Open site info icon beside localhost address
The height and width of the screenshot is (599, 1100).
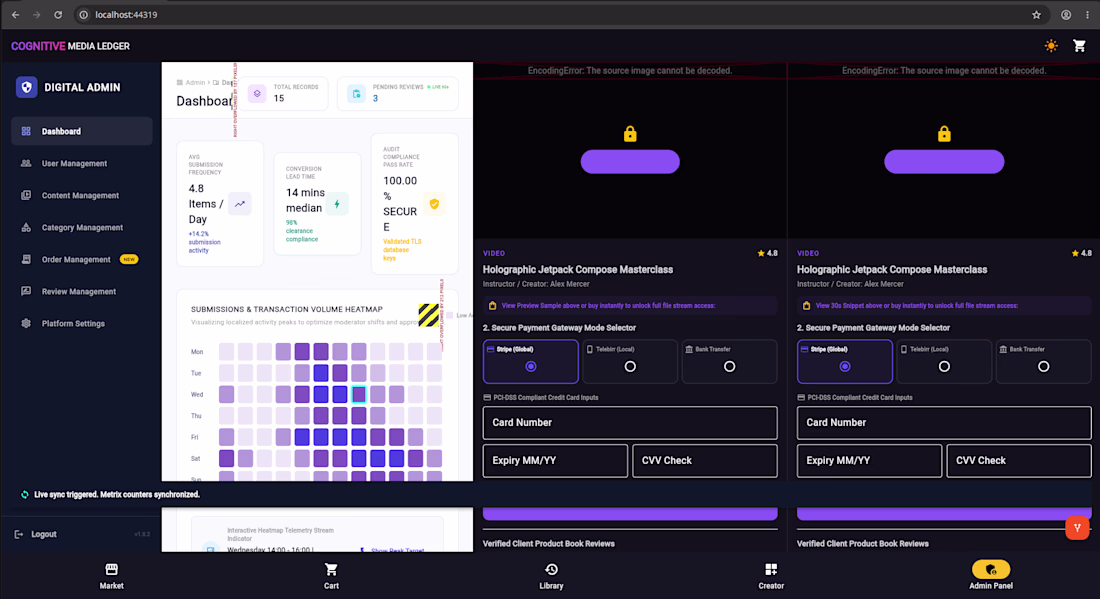83,15
